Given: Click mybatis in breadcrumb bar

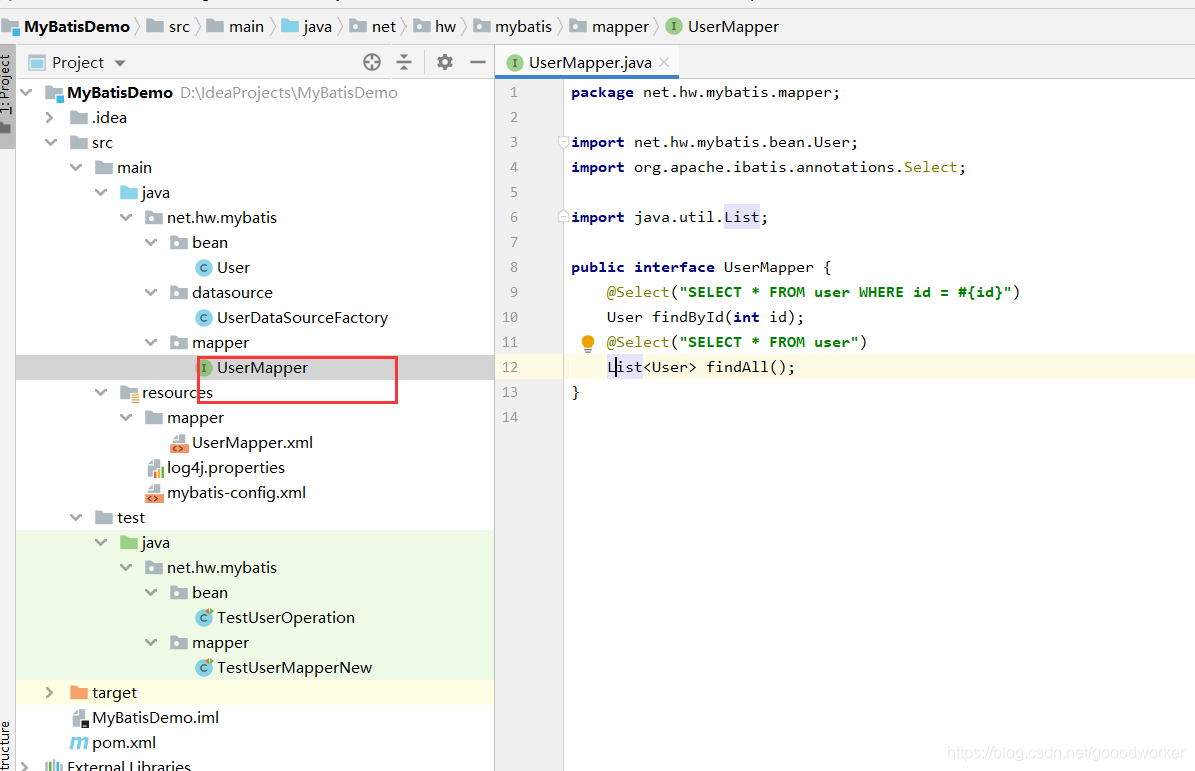Looking at the screenshot, I should [523, 27].
